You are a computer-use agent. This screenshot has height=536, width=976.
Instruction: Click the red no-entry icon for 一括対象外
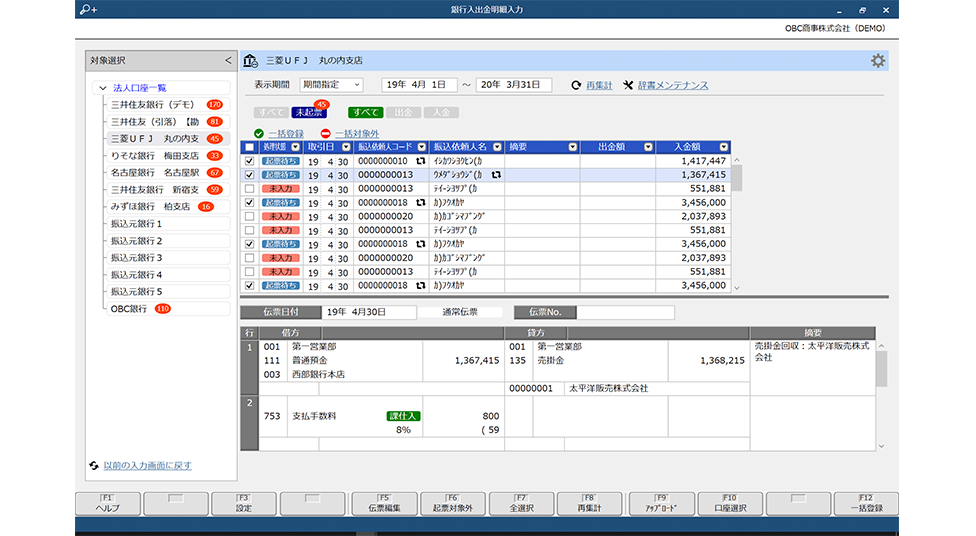[x=326, y=133]
